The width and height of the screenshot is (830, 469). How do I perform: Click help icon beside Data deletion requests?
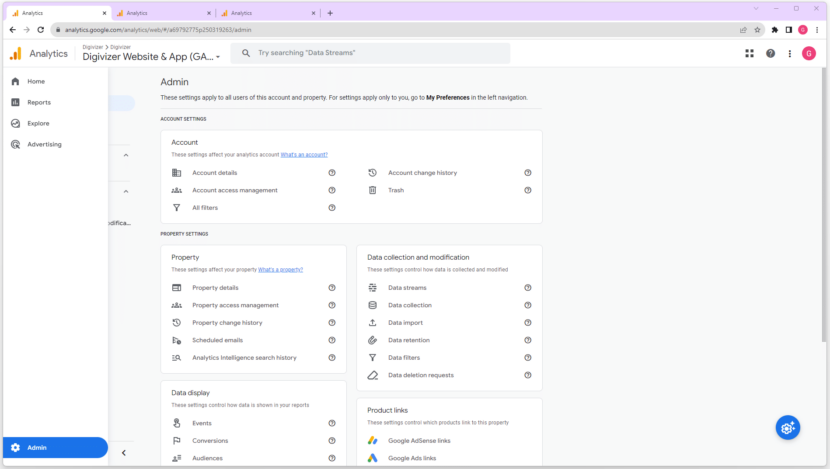click(528, 375)
